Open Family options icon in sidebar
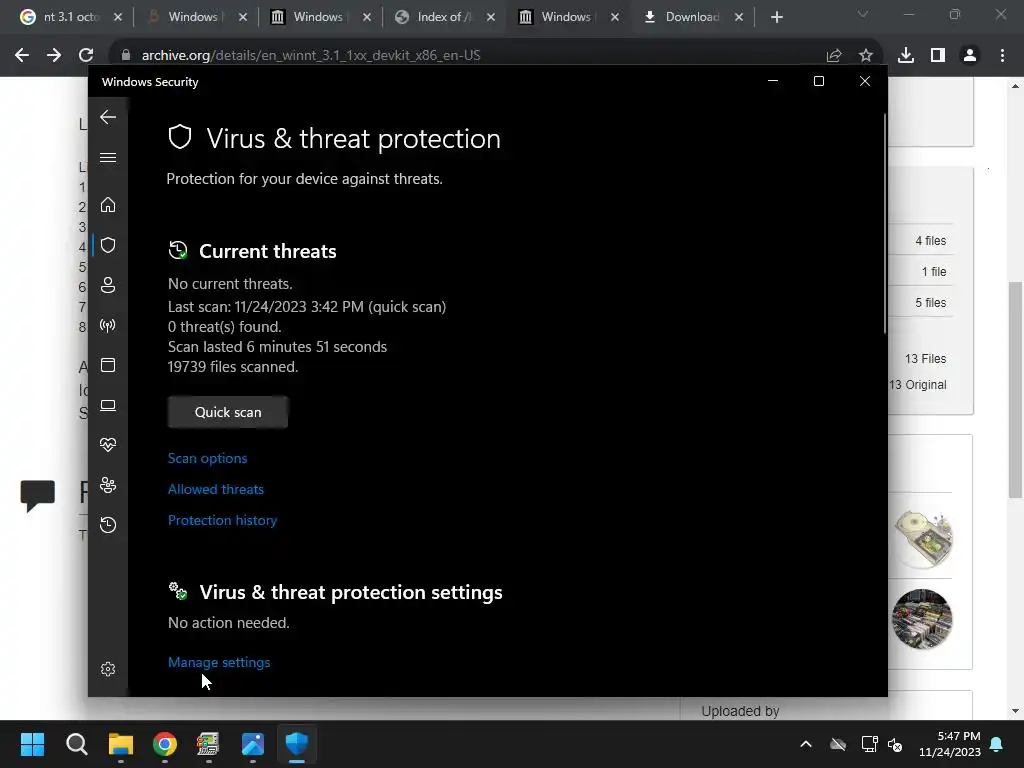Image resolution: width=1024 pixels, height=768 pixels. [x=108, y=485]
